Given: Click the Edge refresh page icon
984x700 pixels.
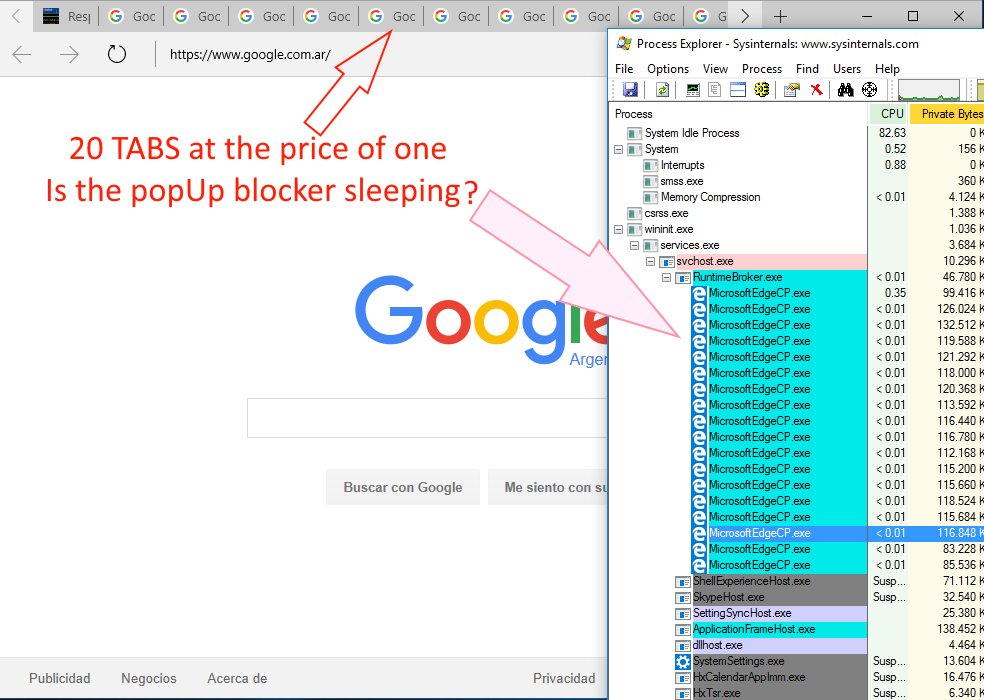Looking at the screenshot, I should tap(117, 55).
